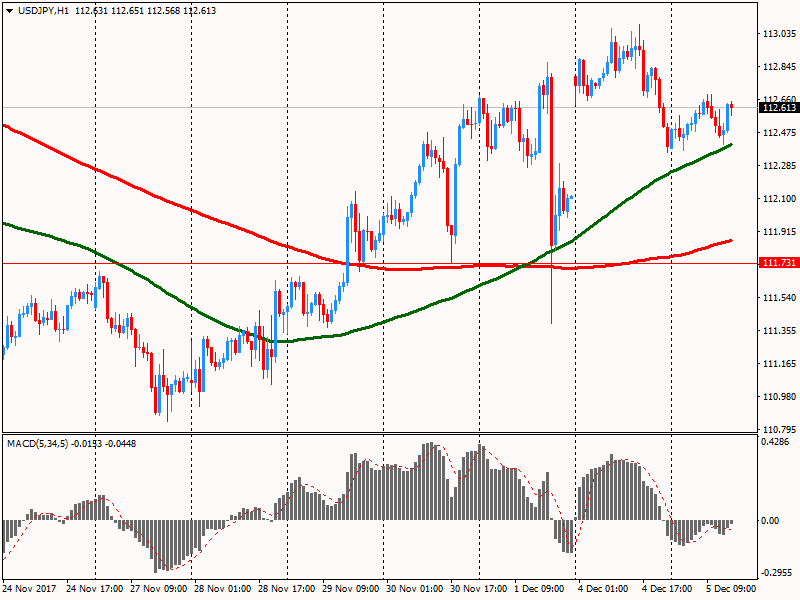This screenshot has height=600, width=800.
Task: Click the 29 Nov 09:00 time label
Action: tap(351, 589)
